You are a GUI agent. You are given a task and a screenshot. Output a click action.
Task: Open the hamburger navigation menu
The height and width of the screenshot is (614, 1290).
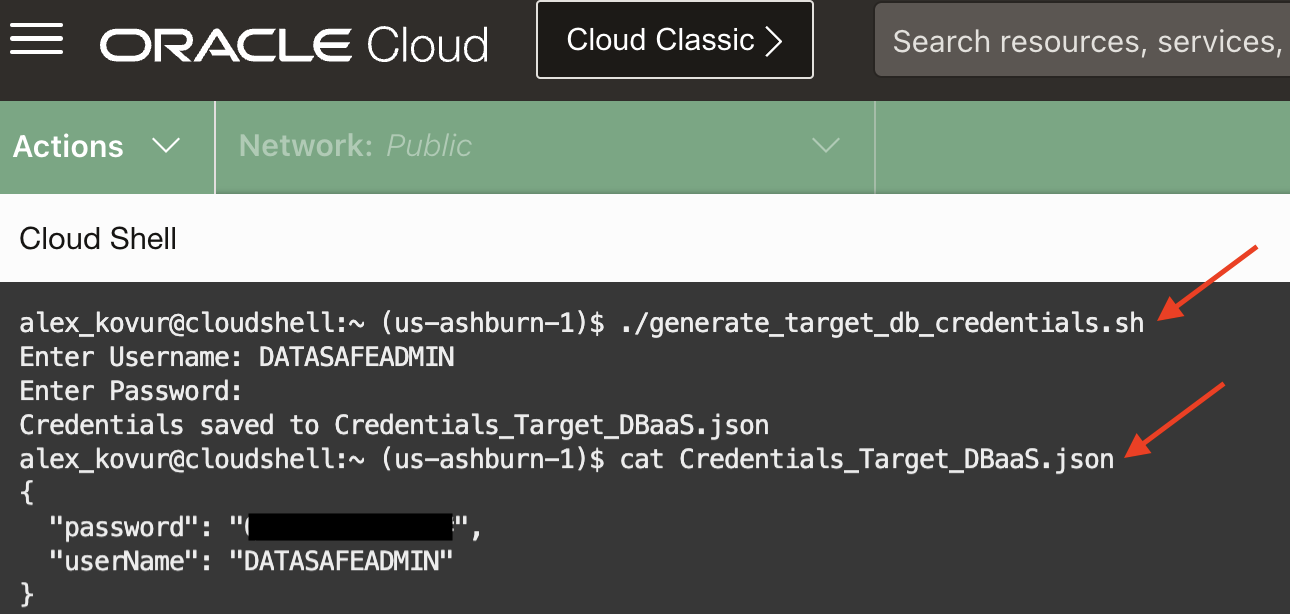point(36,40)
